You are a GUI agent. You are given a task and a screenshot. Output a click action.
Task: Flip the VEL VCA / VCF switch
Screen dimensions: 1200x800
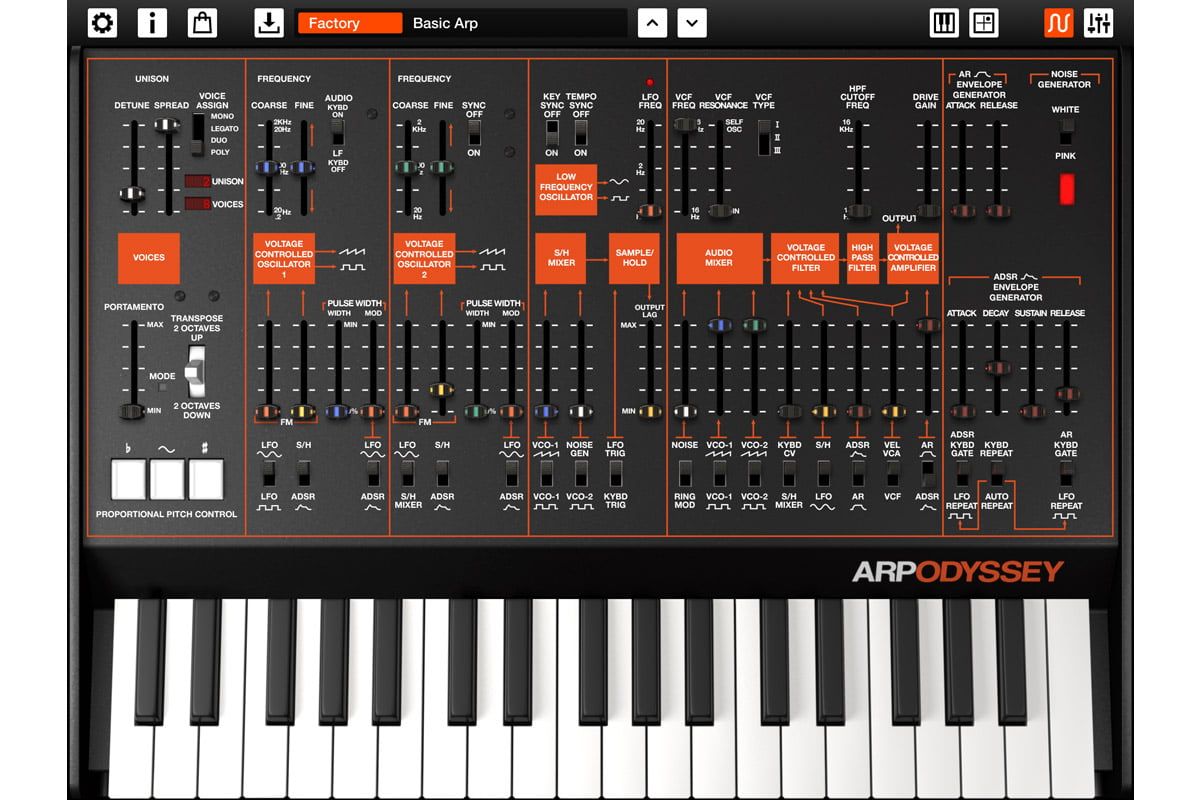pos(893,472)
